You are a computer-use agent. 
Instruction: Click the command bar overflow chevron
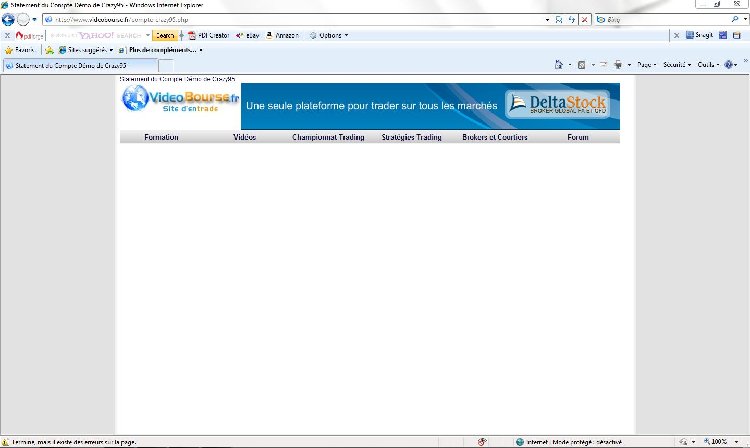[746, 61]
